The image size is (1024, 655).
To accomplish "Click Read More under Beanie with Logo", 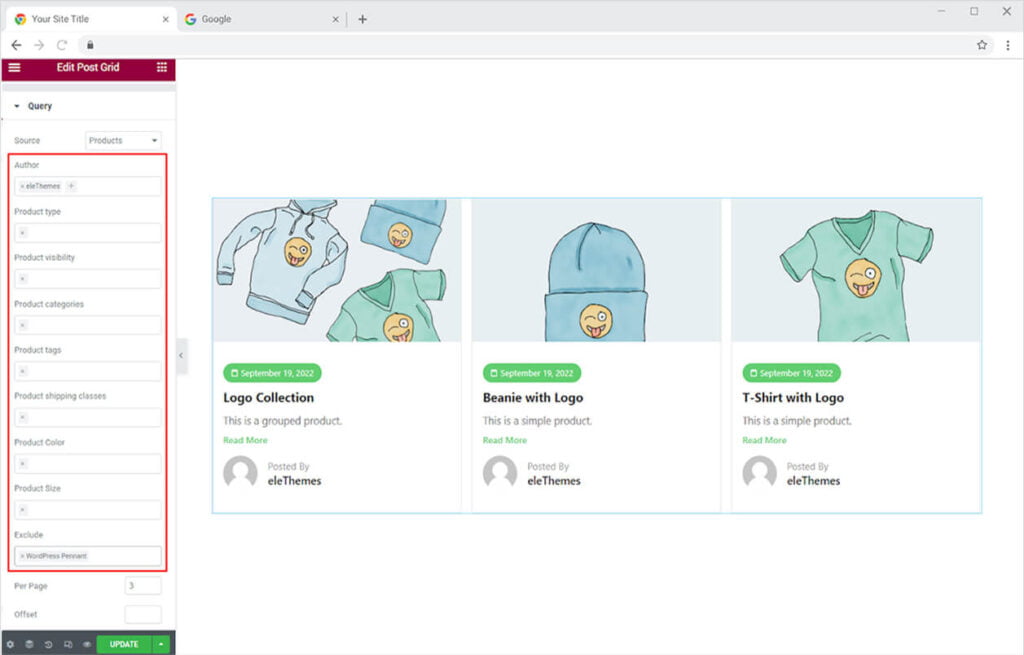I will point(504,440).
